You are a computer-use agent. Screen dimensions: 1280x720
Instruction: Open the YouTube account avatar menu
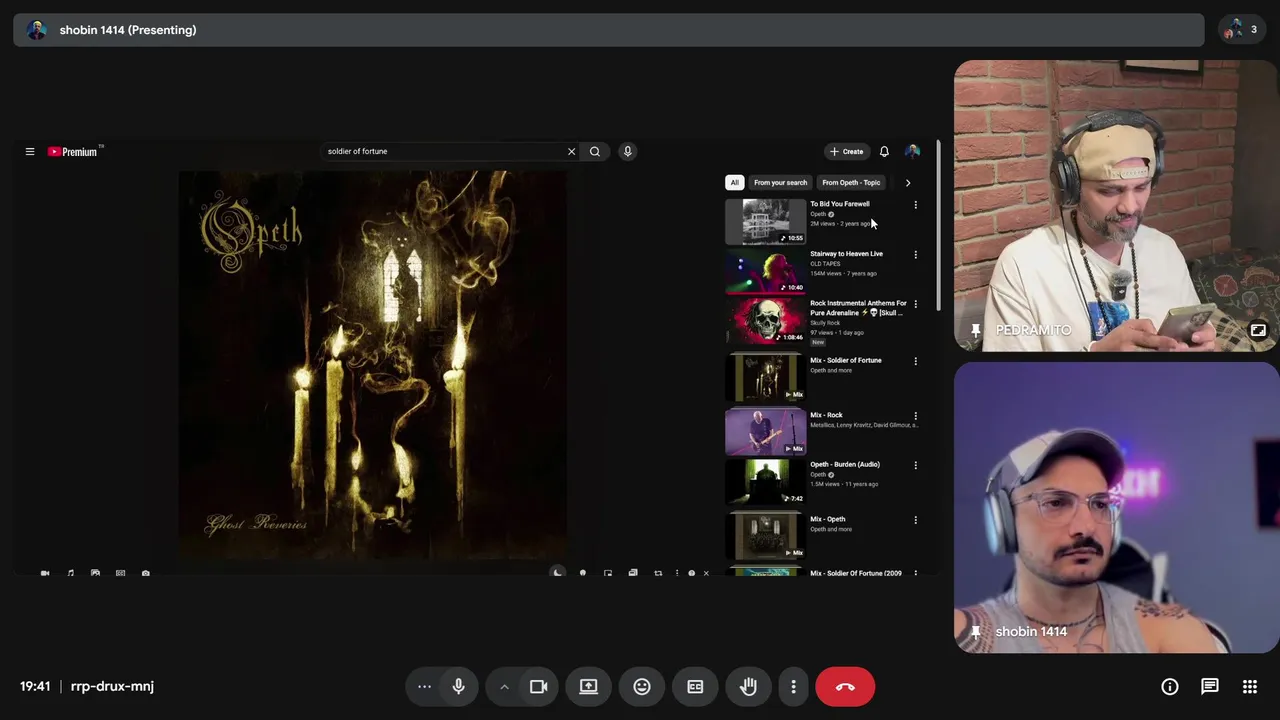pos(912,152)
